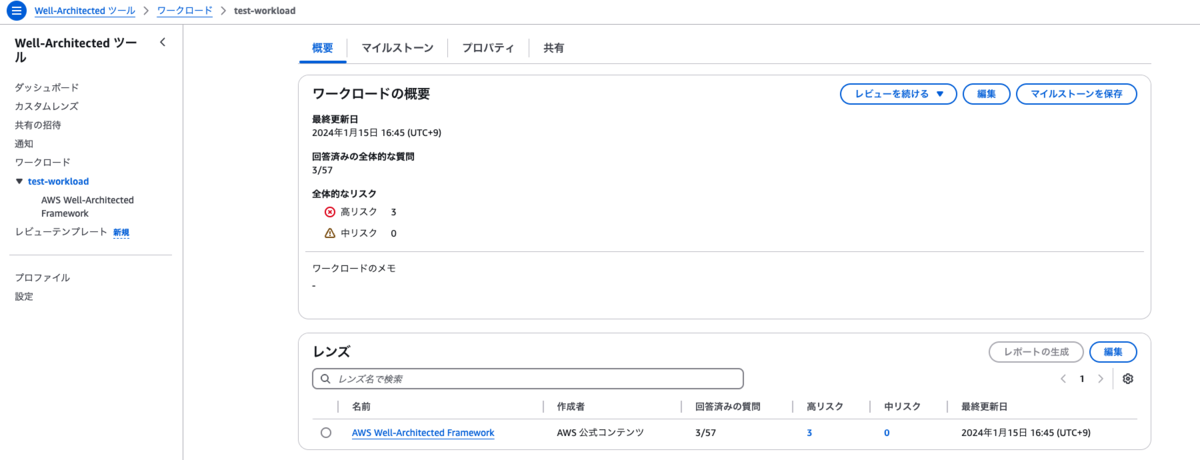Open ワークロード in the sidebar
The height and width of the screenshot is (460, 1200).
click(43, 162)
